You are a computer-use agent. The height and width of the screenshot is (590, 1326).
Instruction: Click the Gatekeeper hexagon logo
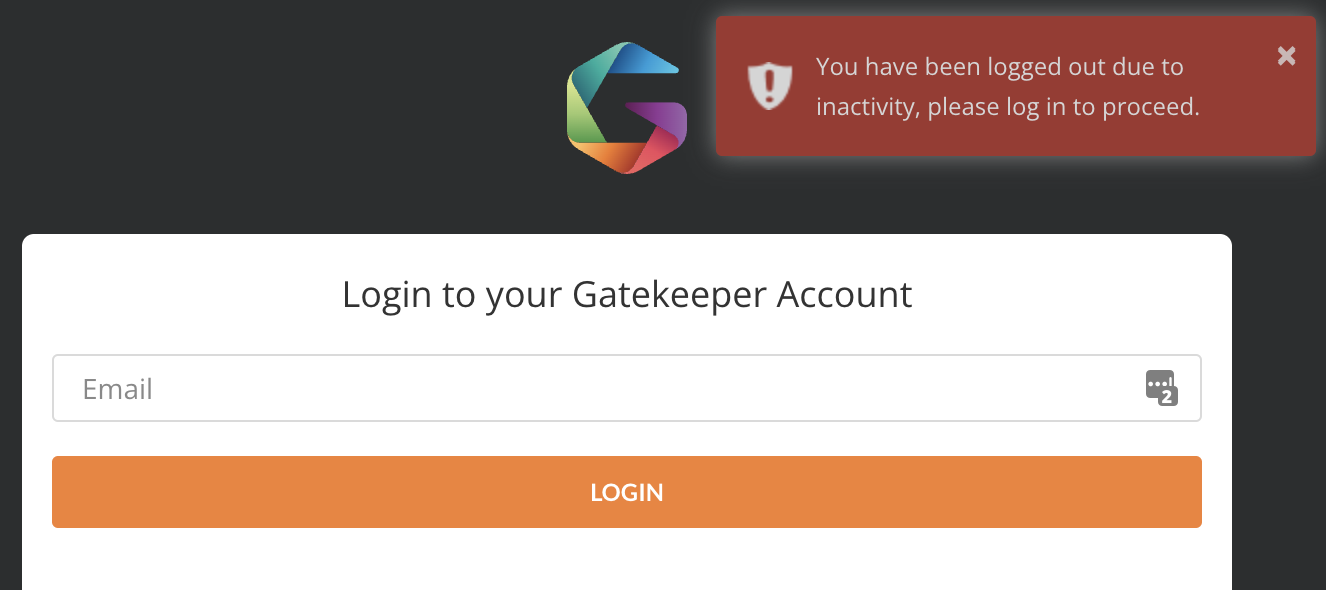coord(627,108)
